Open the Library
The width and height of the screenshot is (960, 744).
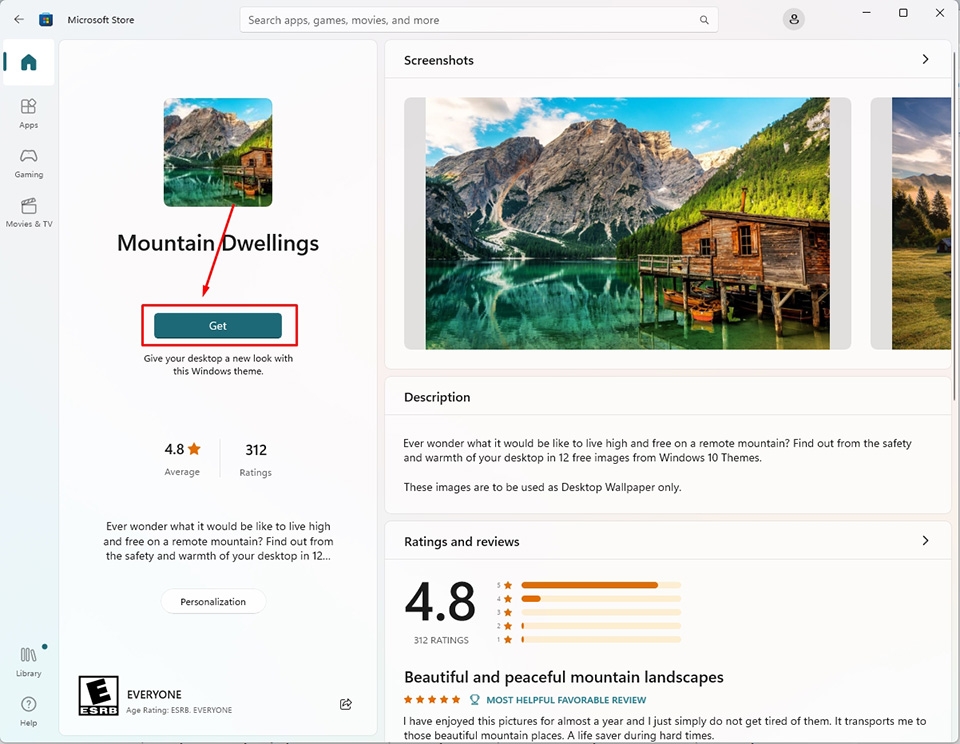point(28,660)
